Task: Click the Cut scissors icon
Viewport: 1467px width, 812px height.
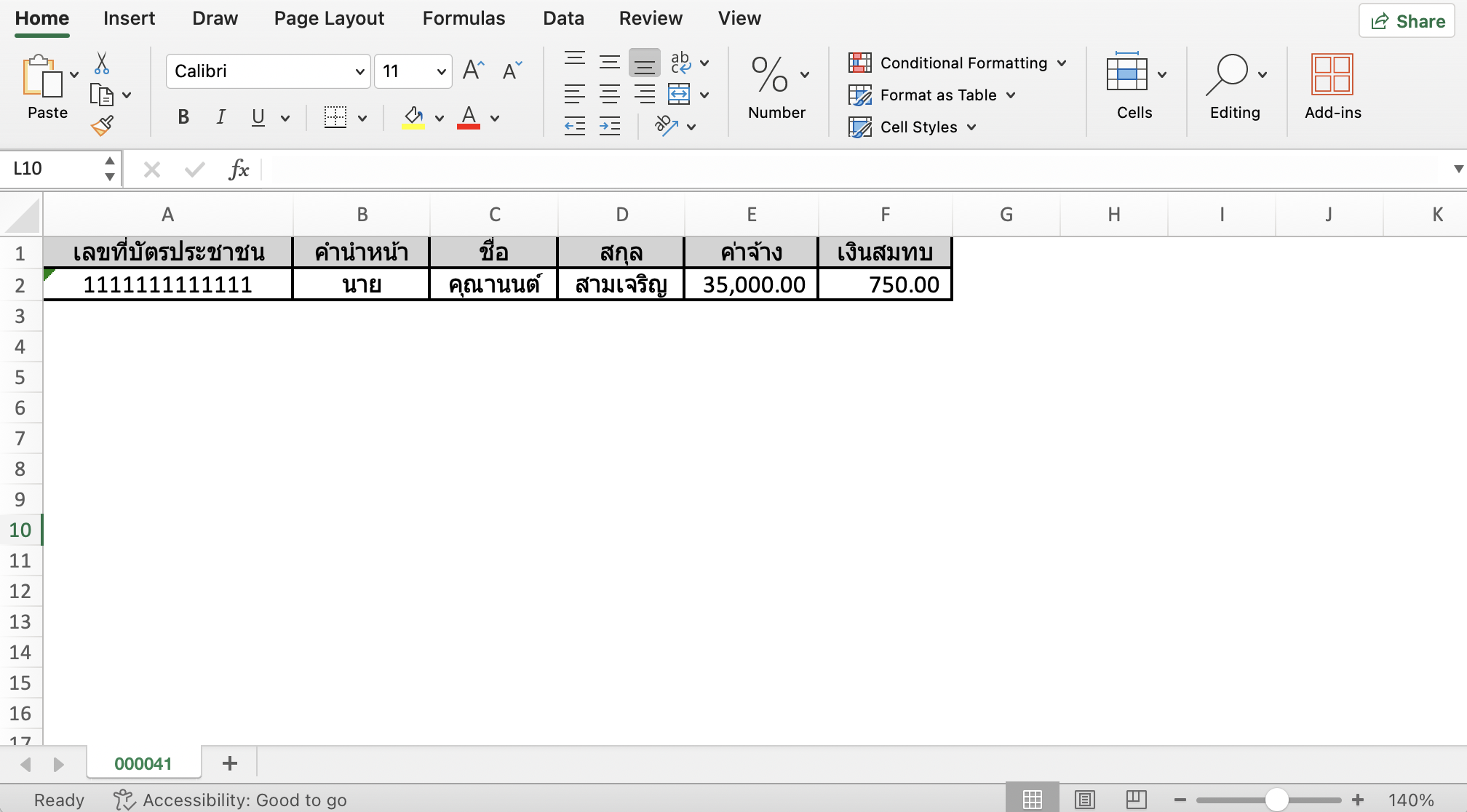Action: [102, 63]
